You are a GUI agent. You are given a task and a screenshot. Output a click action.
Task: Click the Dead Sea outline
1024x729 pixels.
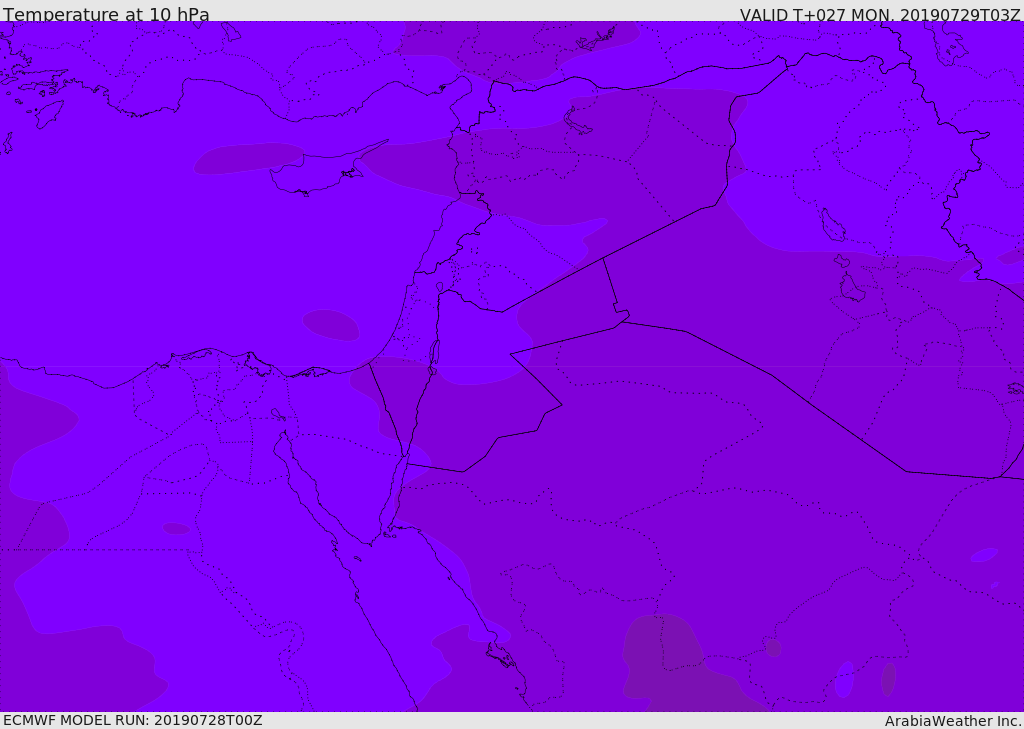tap(435, 354)
